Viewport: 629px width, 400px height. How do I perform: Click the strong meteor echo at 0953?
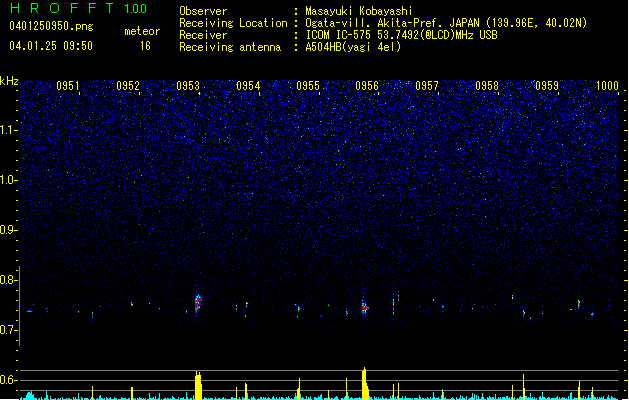[198, 303]
